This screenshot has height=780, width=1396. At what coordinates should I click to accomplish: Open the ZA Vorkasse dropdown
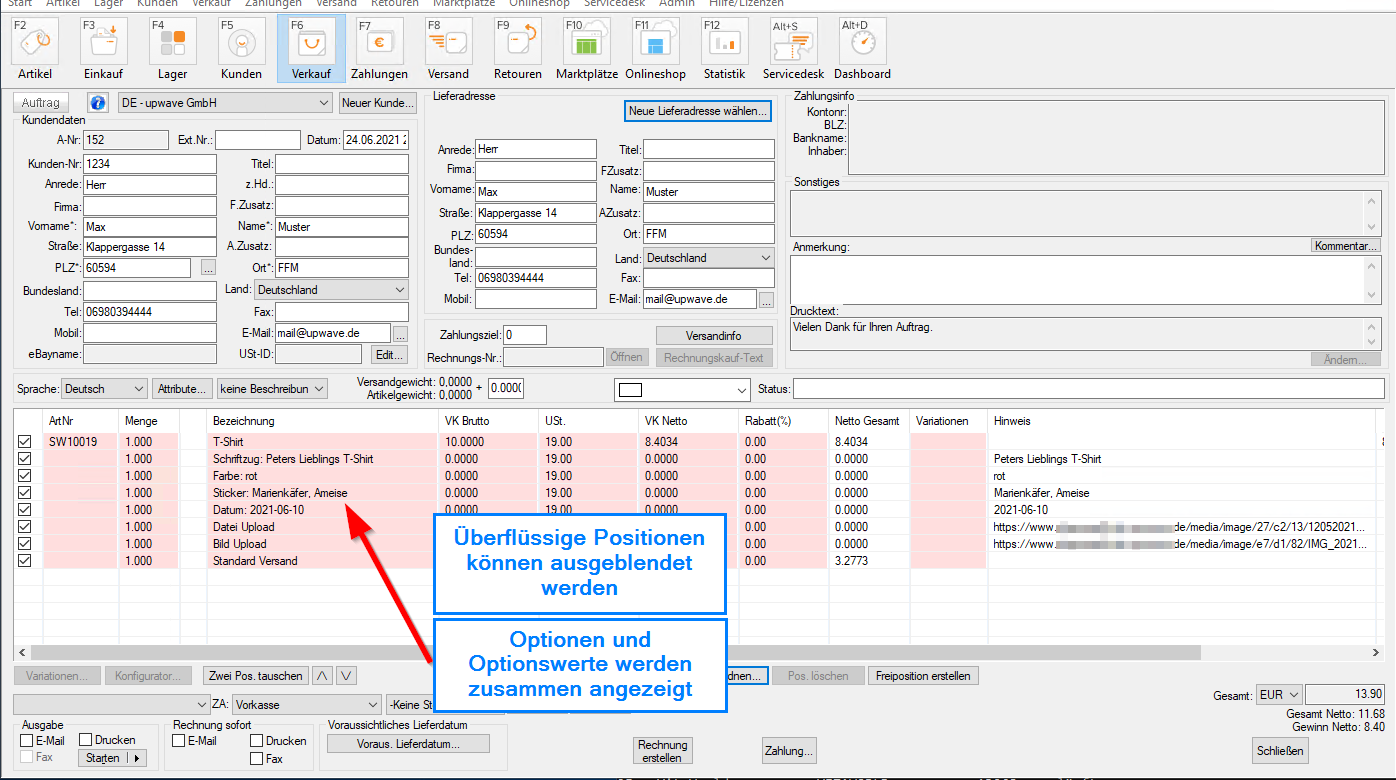pos(307,705)
